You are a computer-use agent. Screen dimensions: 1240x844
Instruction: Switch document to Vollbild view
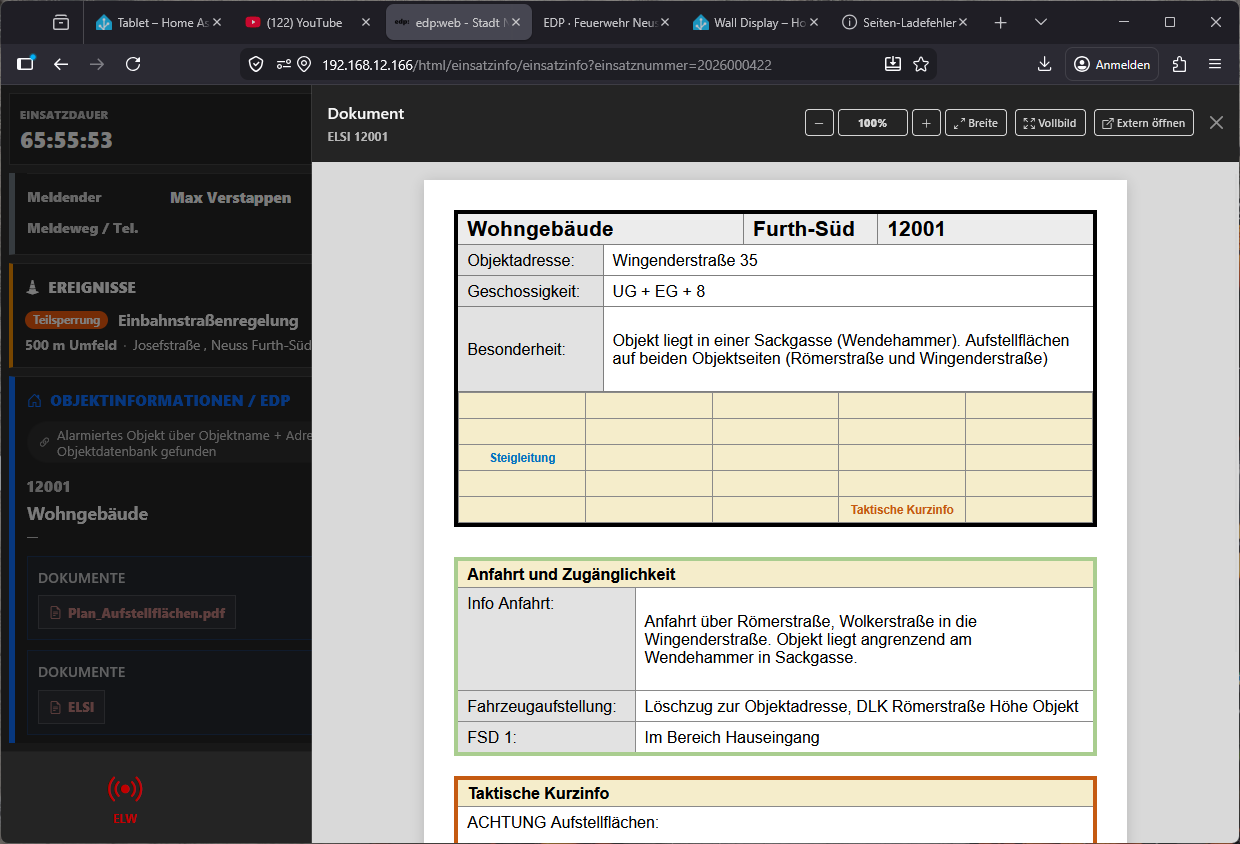click(x=1050, y=123)
